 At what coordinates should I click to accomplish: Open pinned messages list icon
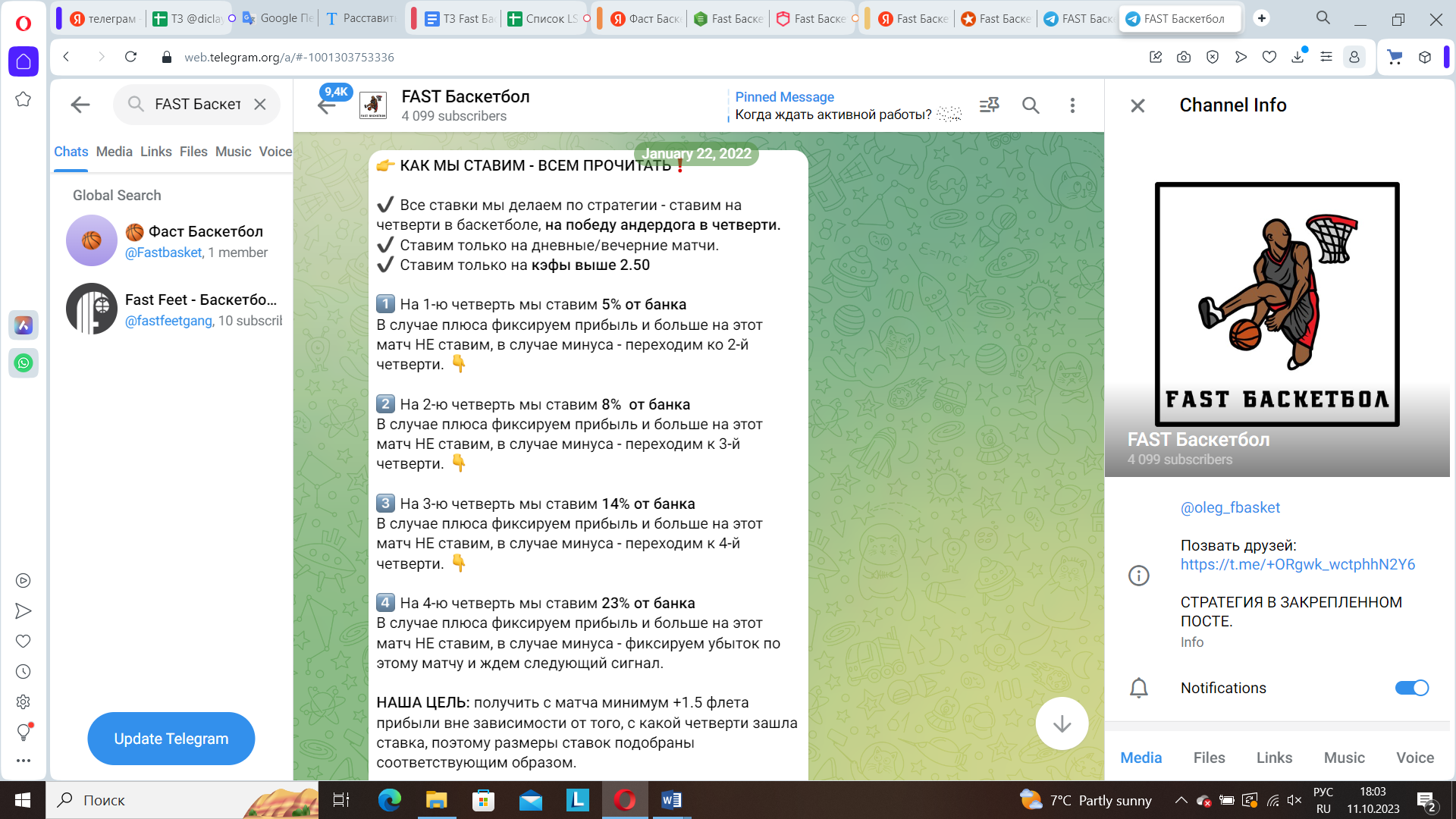tap(989, 105)
